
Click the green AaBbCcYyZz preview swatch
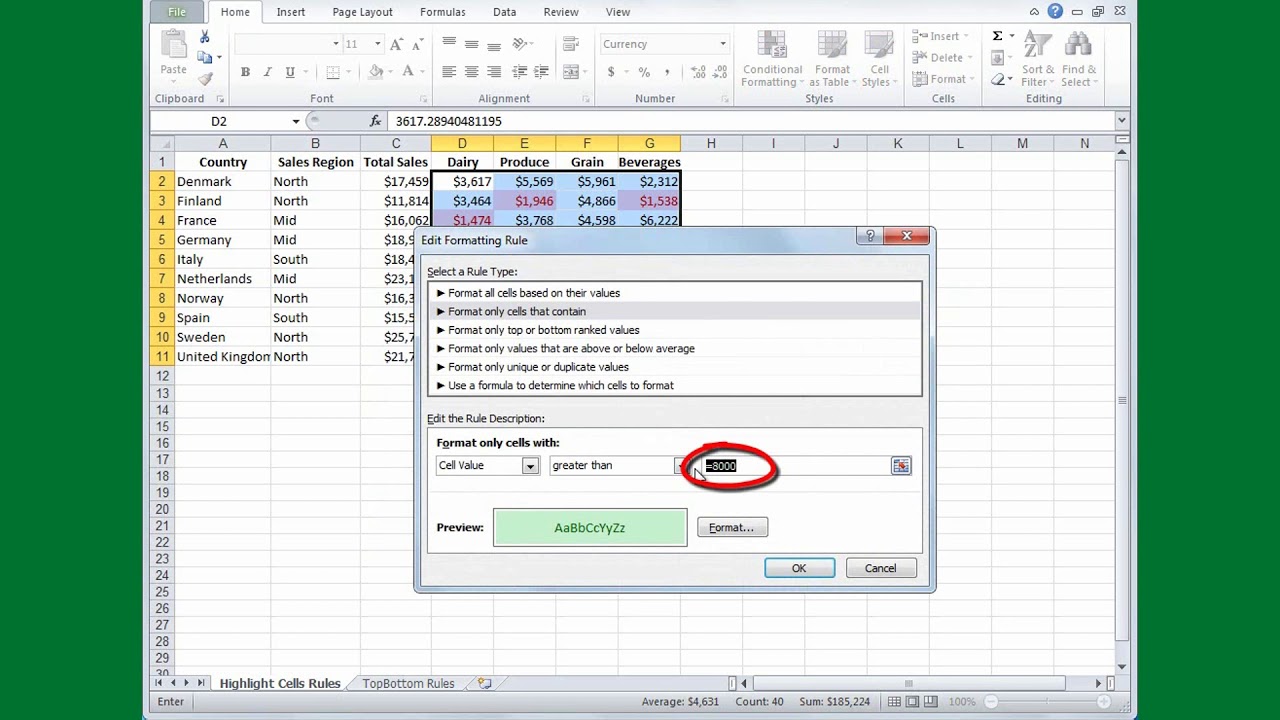[x=589, y=528]
